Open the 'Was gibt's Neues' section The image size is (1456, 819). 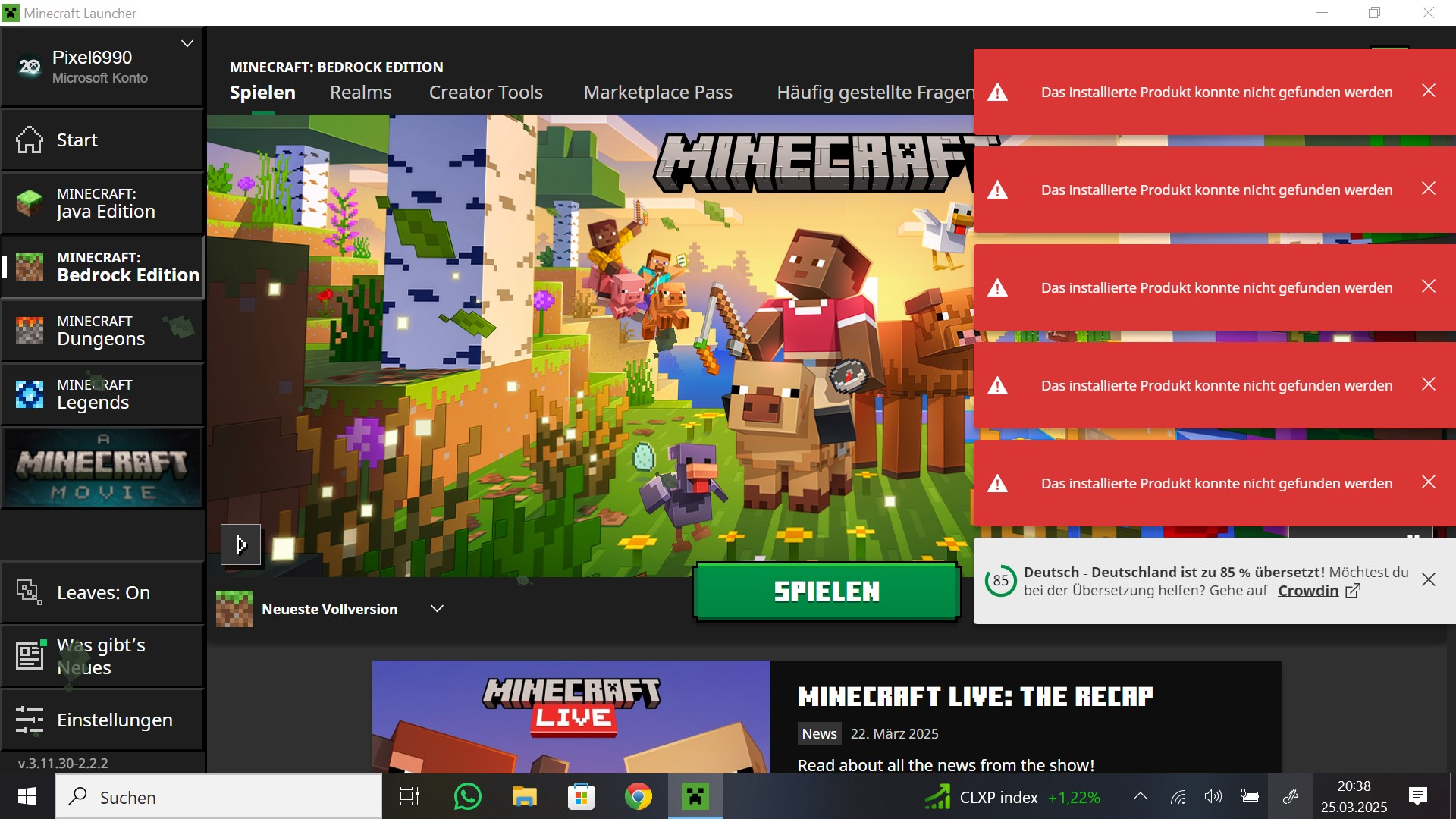point(101,655)
